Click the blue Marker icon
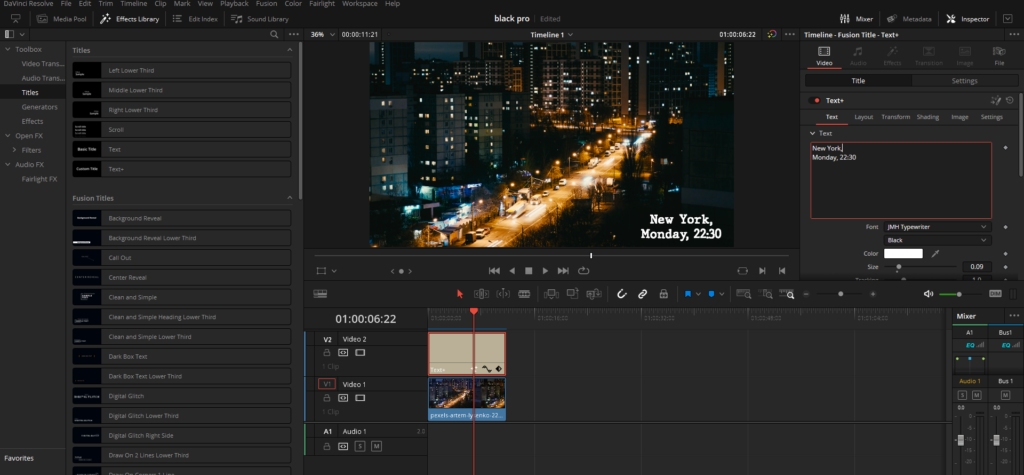 tap(711, 294)
